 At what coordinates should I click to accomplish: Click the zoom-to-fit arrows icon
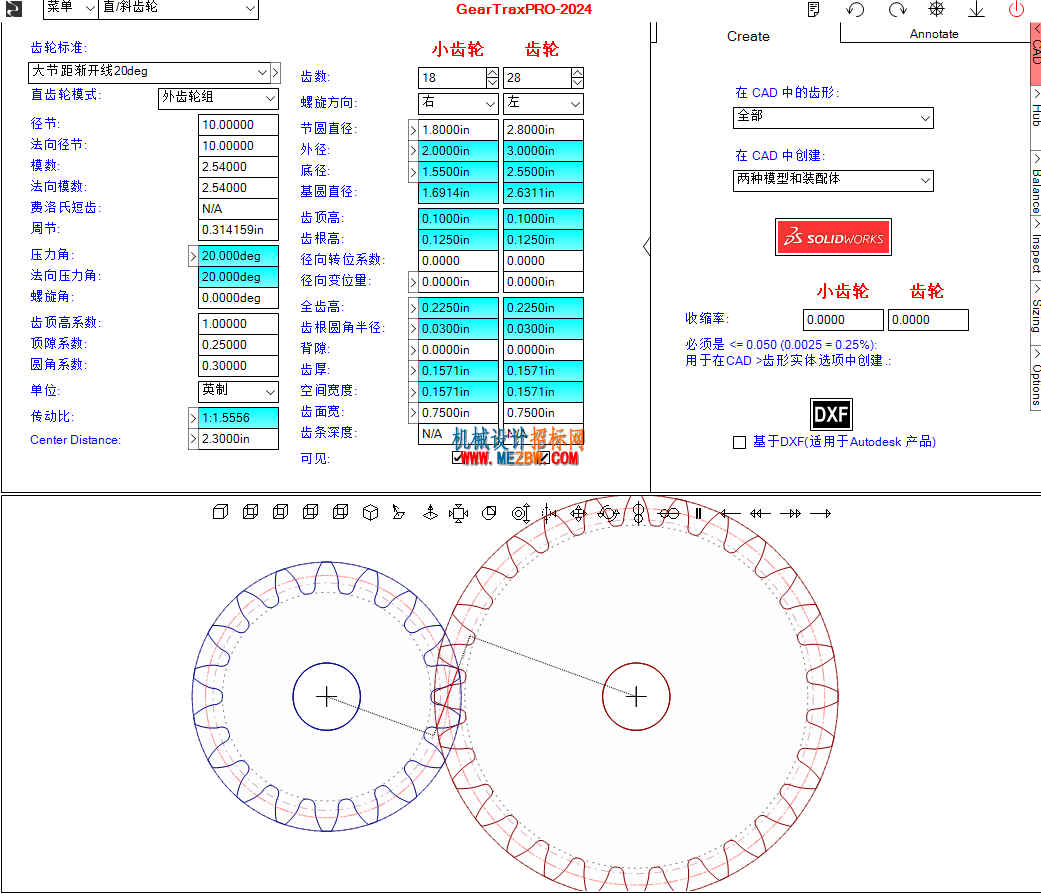458,513
